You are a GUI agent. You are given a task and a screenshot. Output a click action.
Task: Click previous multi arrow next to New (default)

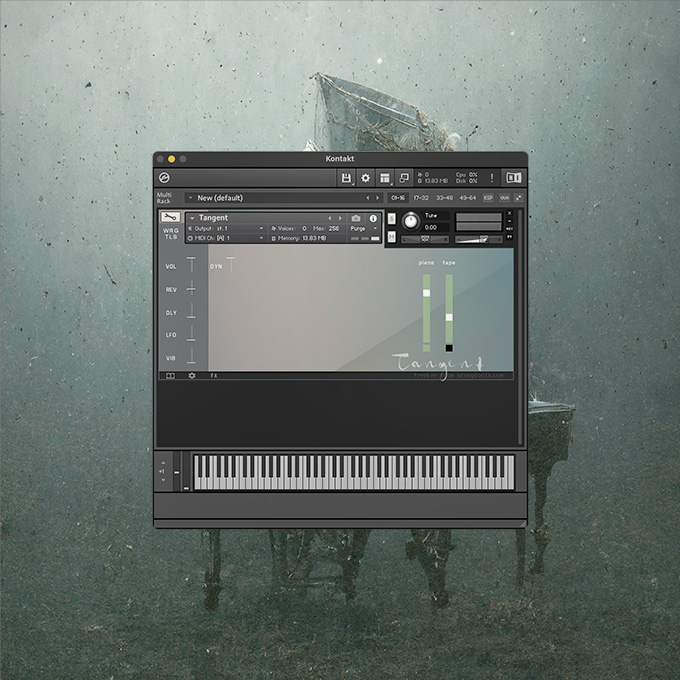(x=368, y=198)
